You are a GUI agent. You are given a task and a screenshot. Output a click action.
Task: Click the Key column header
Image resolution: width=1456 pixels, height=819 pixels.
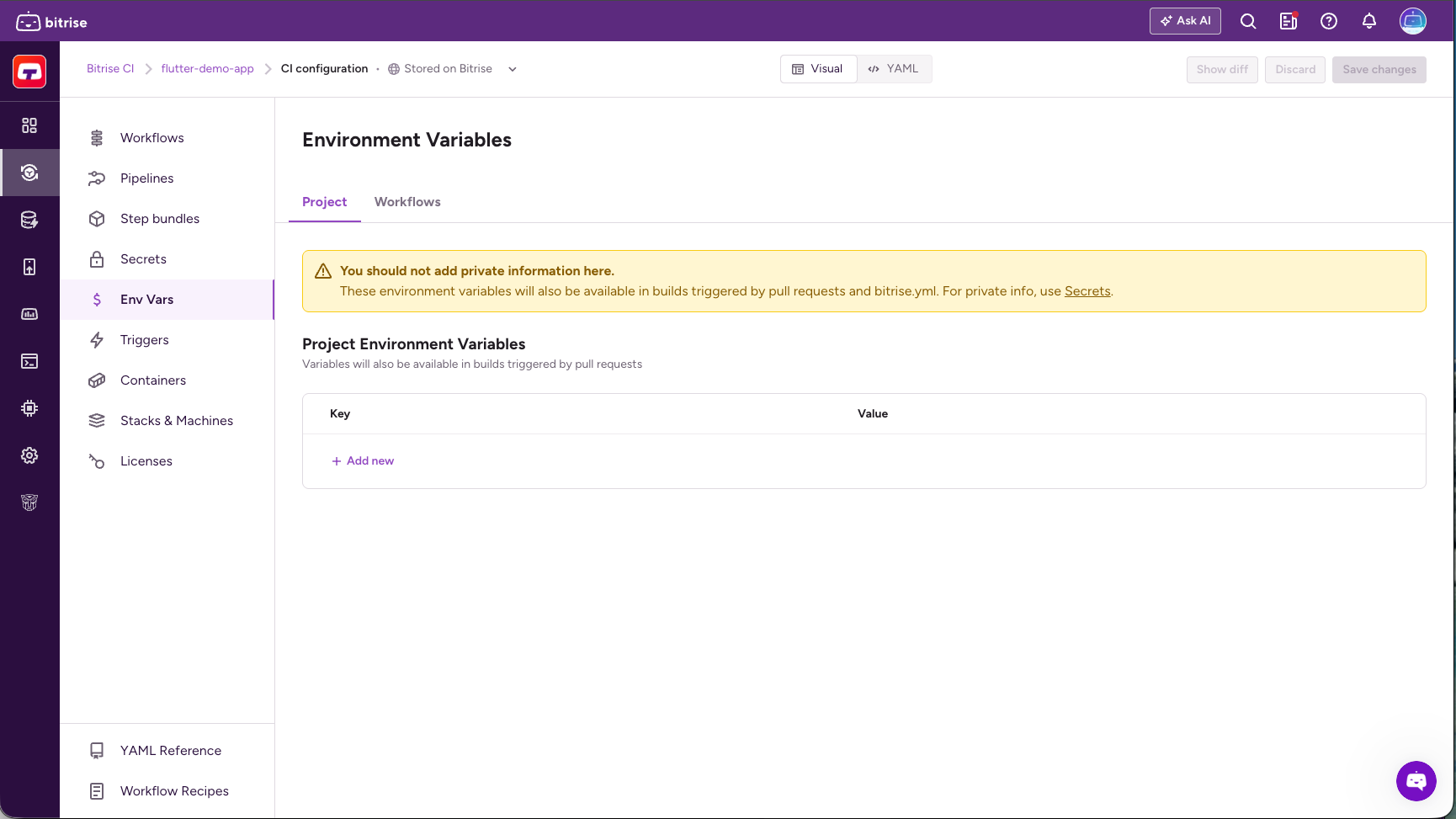pyautogui.click(x=340, y=413)
